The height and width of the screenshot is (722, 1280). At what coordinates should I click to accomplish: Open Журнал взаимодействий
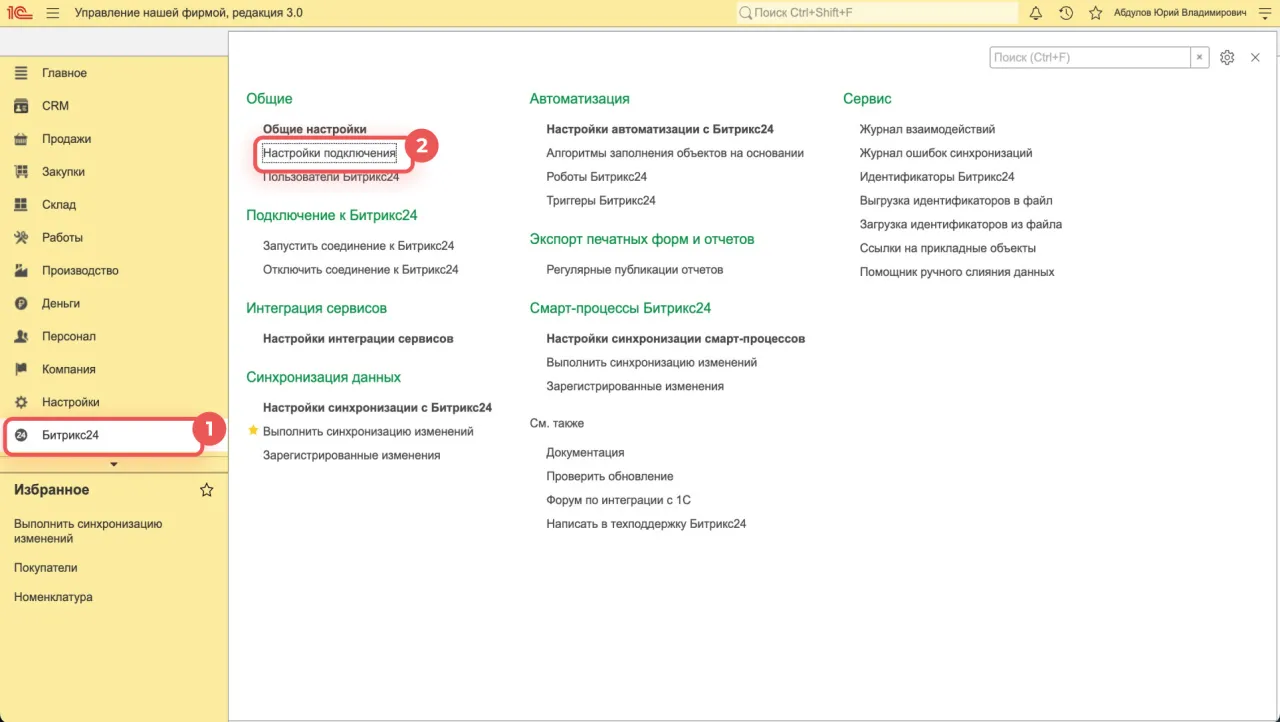point(927,129)
